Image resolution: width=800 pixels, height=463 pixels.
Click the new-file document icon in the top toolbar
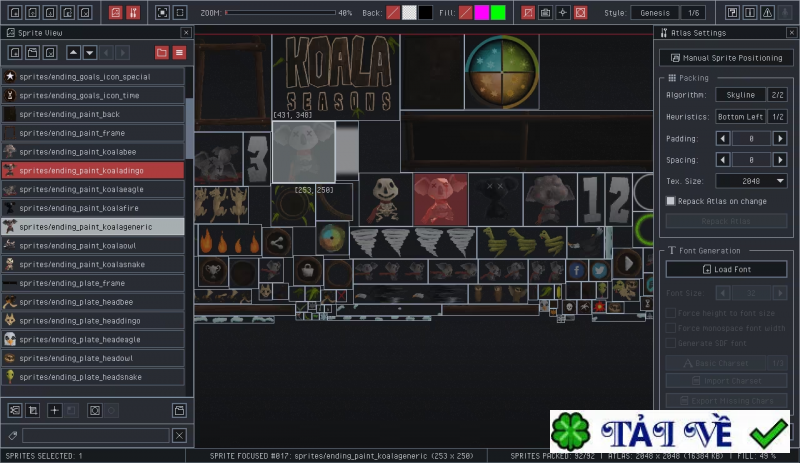[15, 12]
